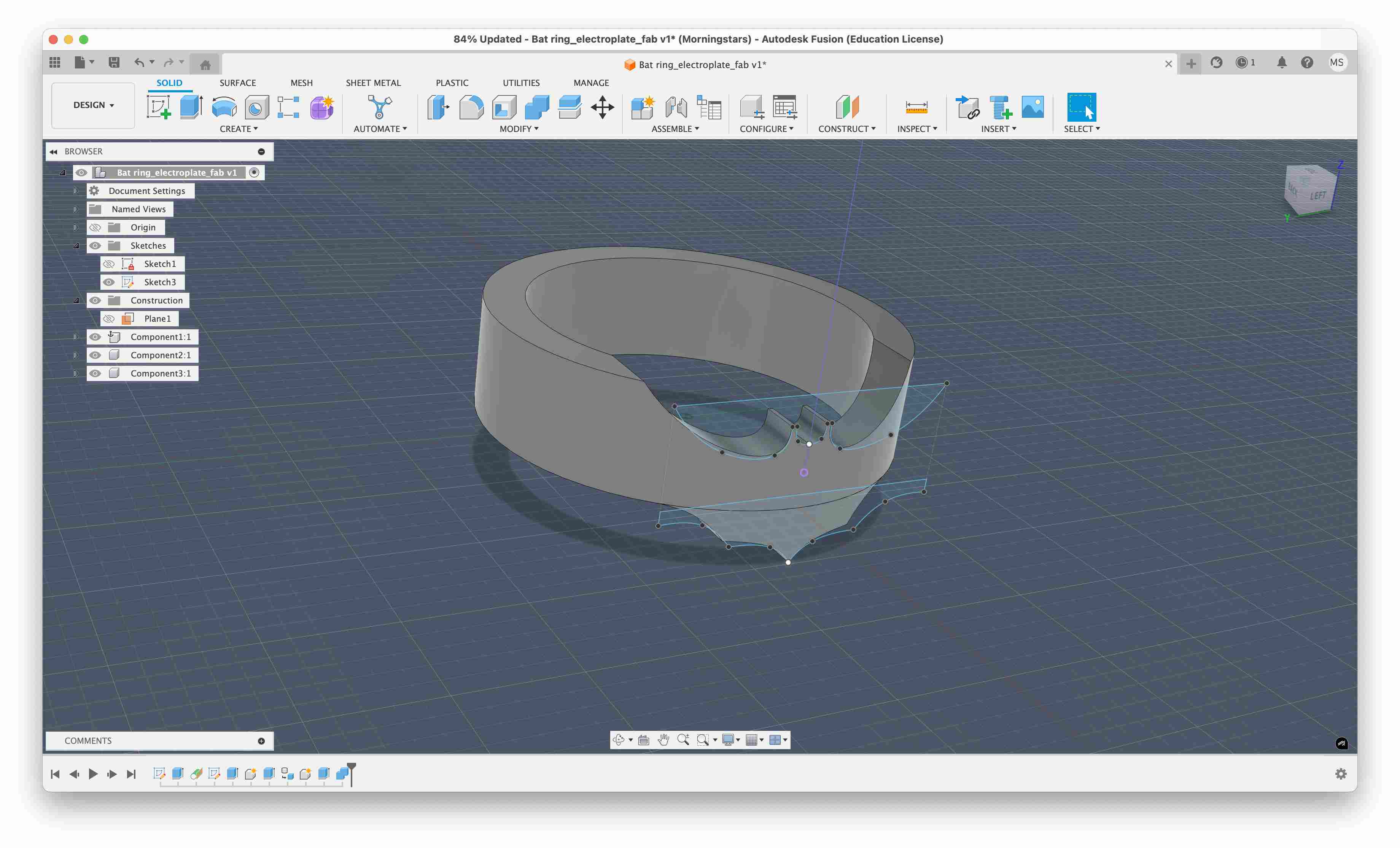
Task: Select the Hole tool
Action: coord(256,107)
